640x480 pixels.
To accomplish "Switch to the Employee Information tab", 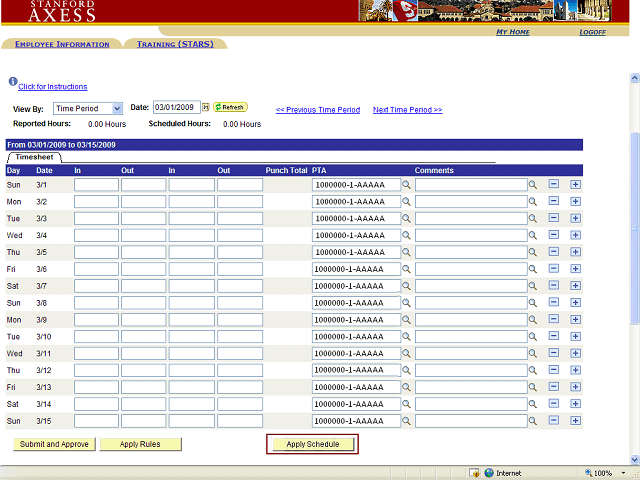I will click(x=62, y=44).
